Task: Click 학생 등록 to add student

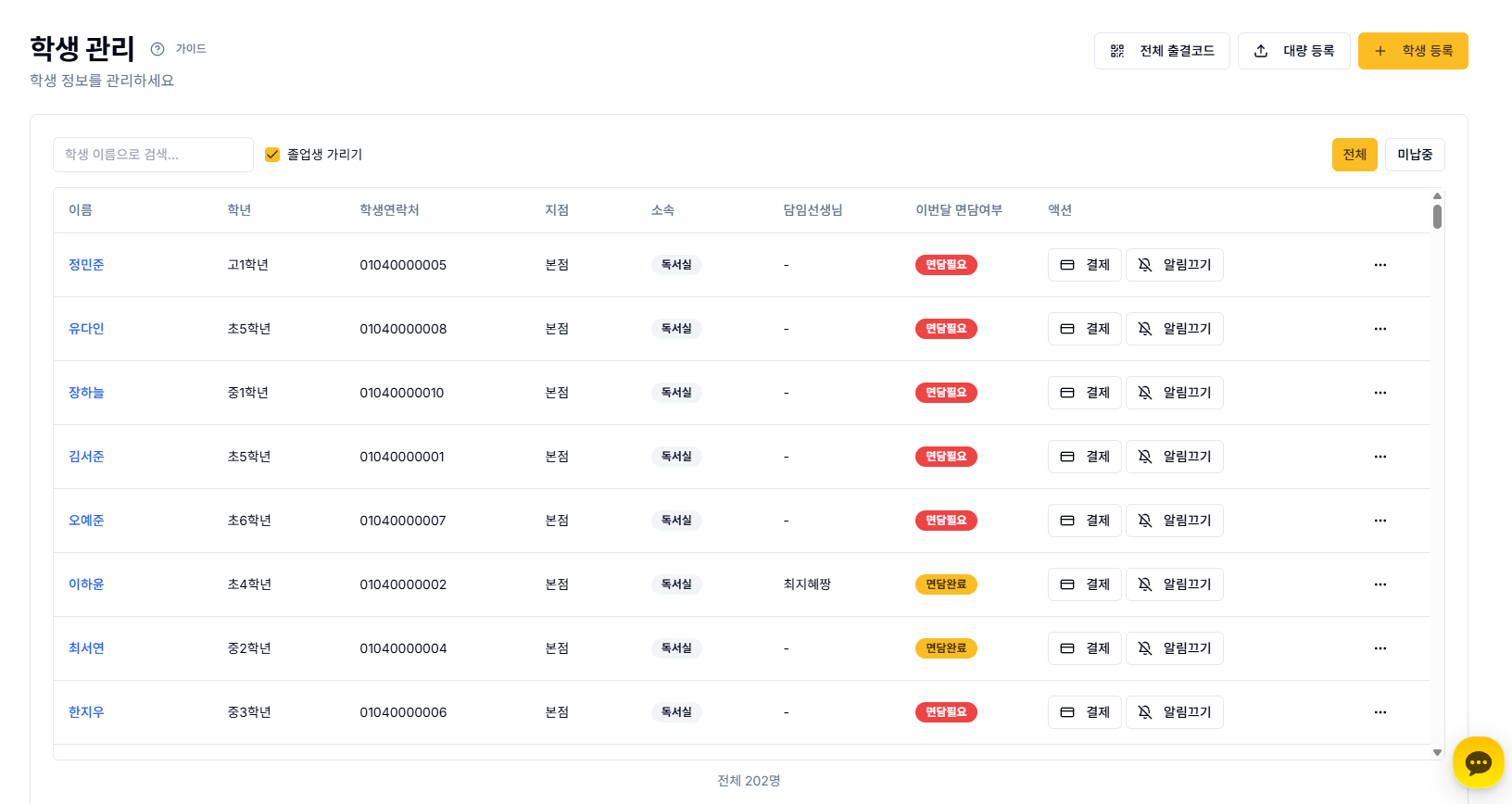Action: point(1412,51)
